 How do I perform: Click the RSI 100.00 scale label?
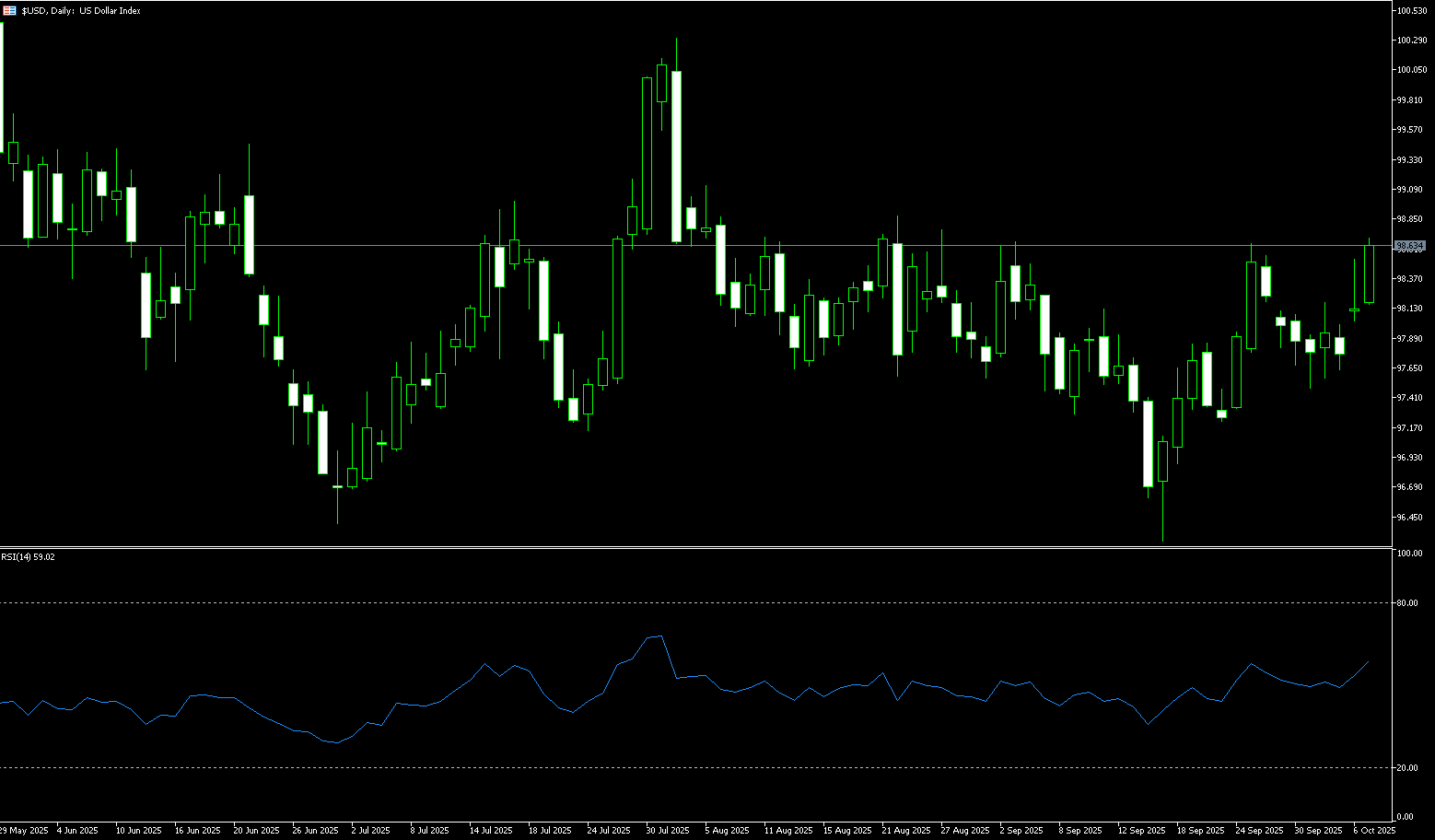click(x=1409, y=554)
